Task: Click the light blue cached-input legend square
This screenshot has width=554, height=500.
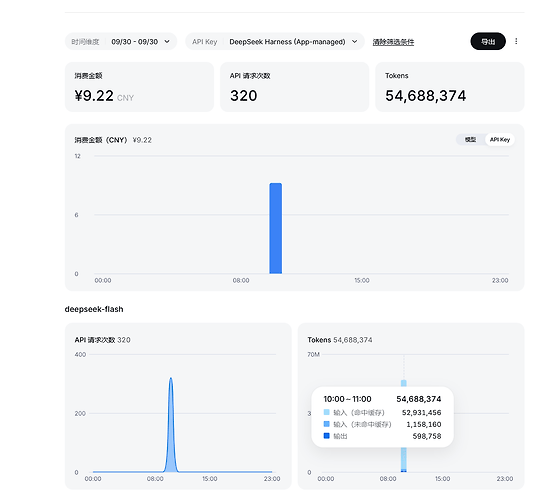Action: (326, 412)
